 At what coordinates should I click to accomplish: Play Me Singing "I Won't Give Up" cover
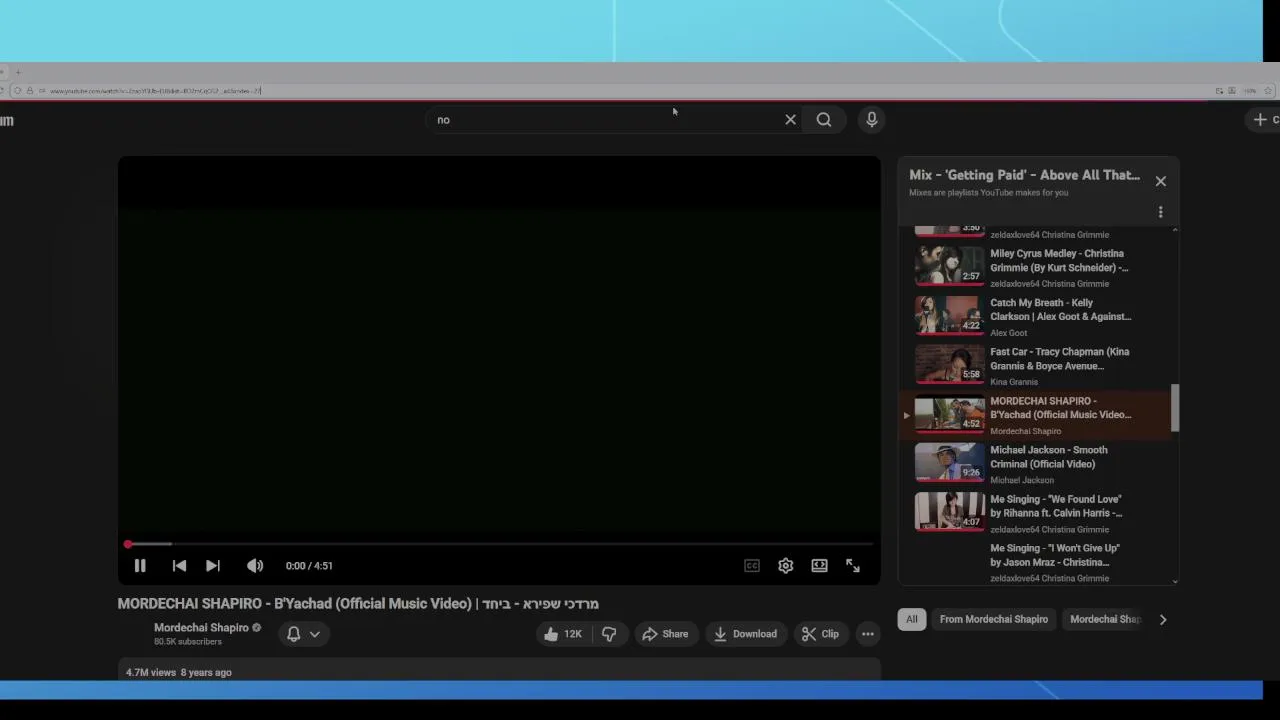click(x=1054, y=555)
